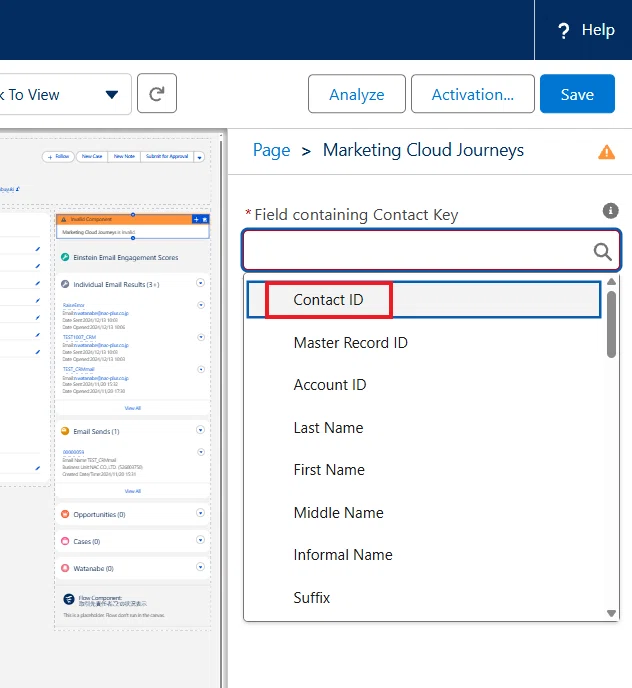
Task: Click the Einstein Email Engagement Scores title
Action: point(126,258)
